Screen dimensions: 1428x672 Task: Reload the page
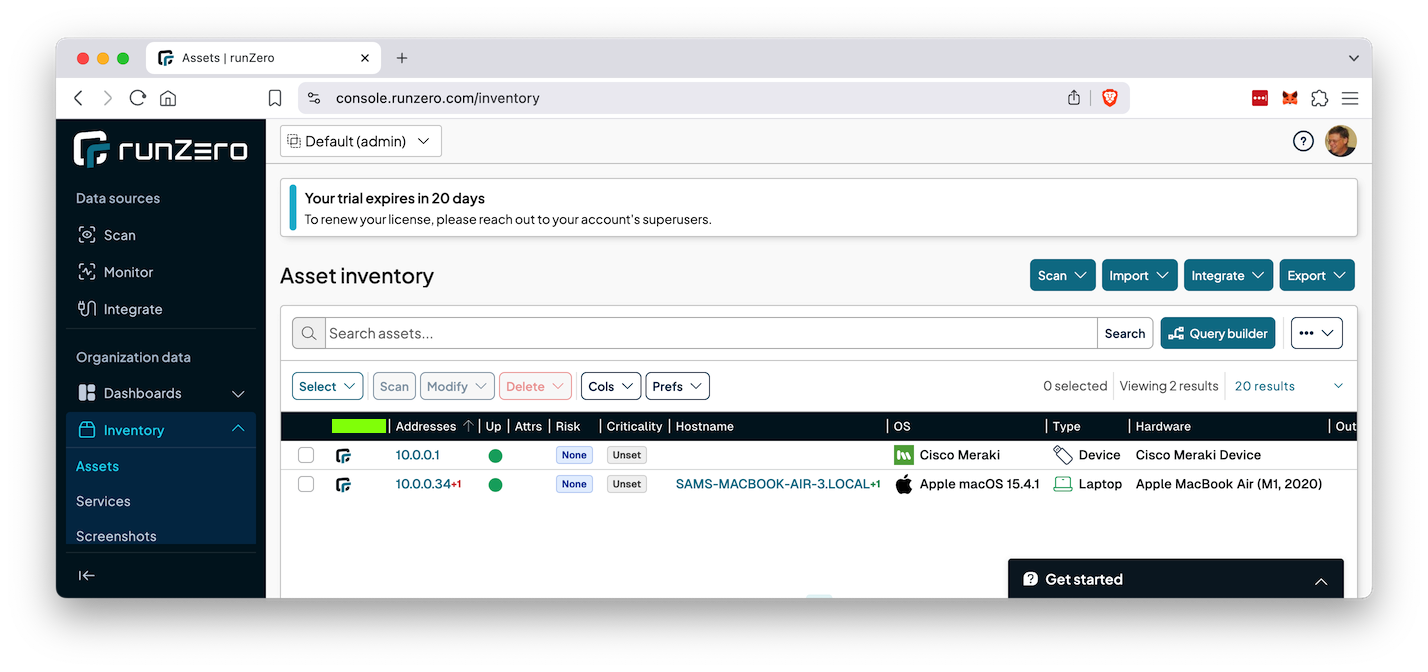pyautogui.click(x=138, y=98)
